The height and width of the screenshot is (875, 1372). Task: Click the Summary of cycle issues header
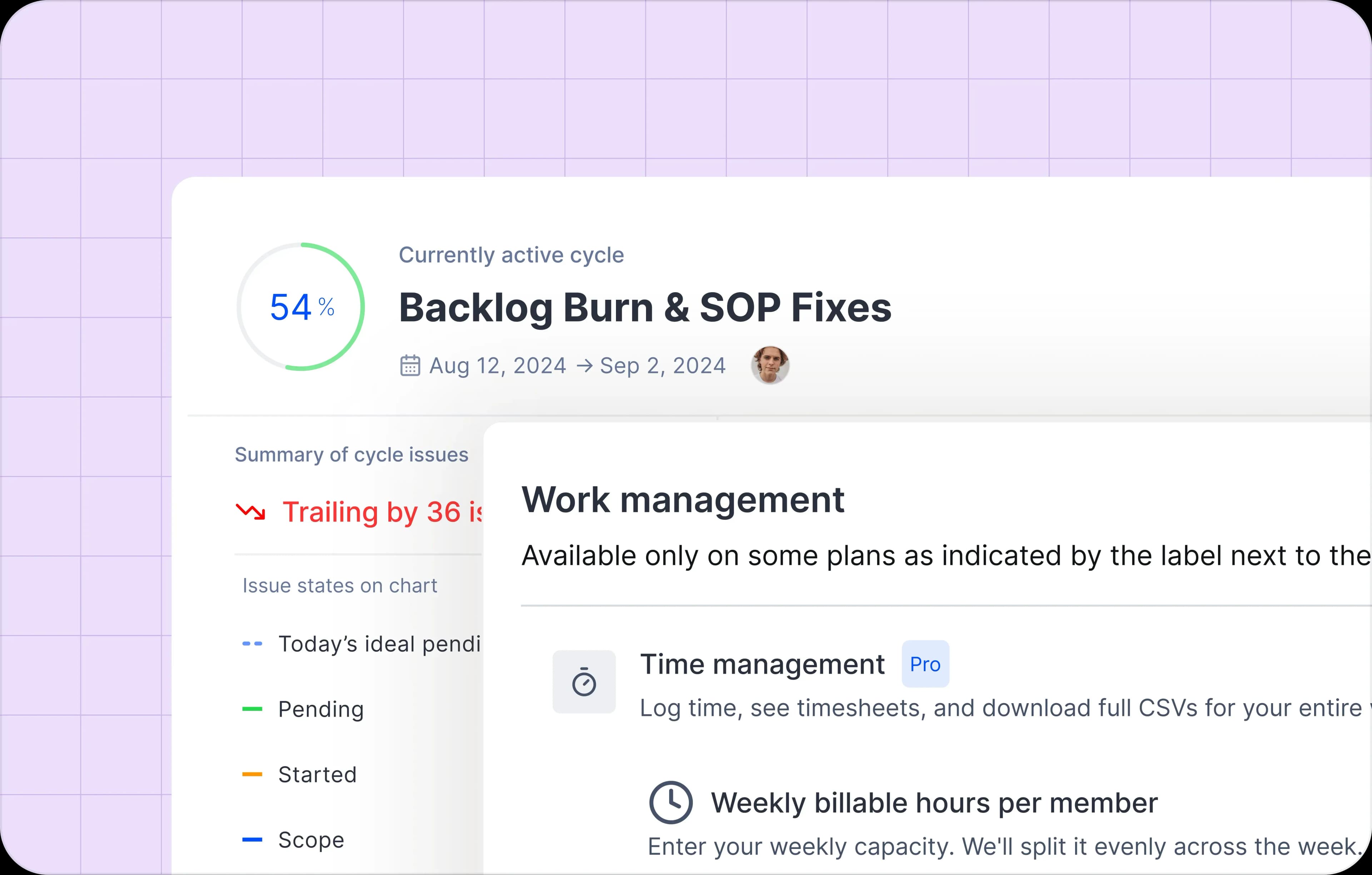coord(352,454)
